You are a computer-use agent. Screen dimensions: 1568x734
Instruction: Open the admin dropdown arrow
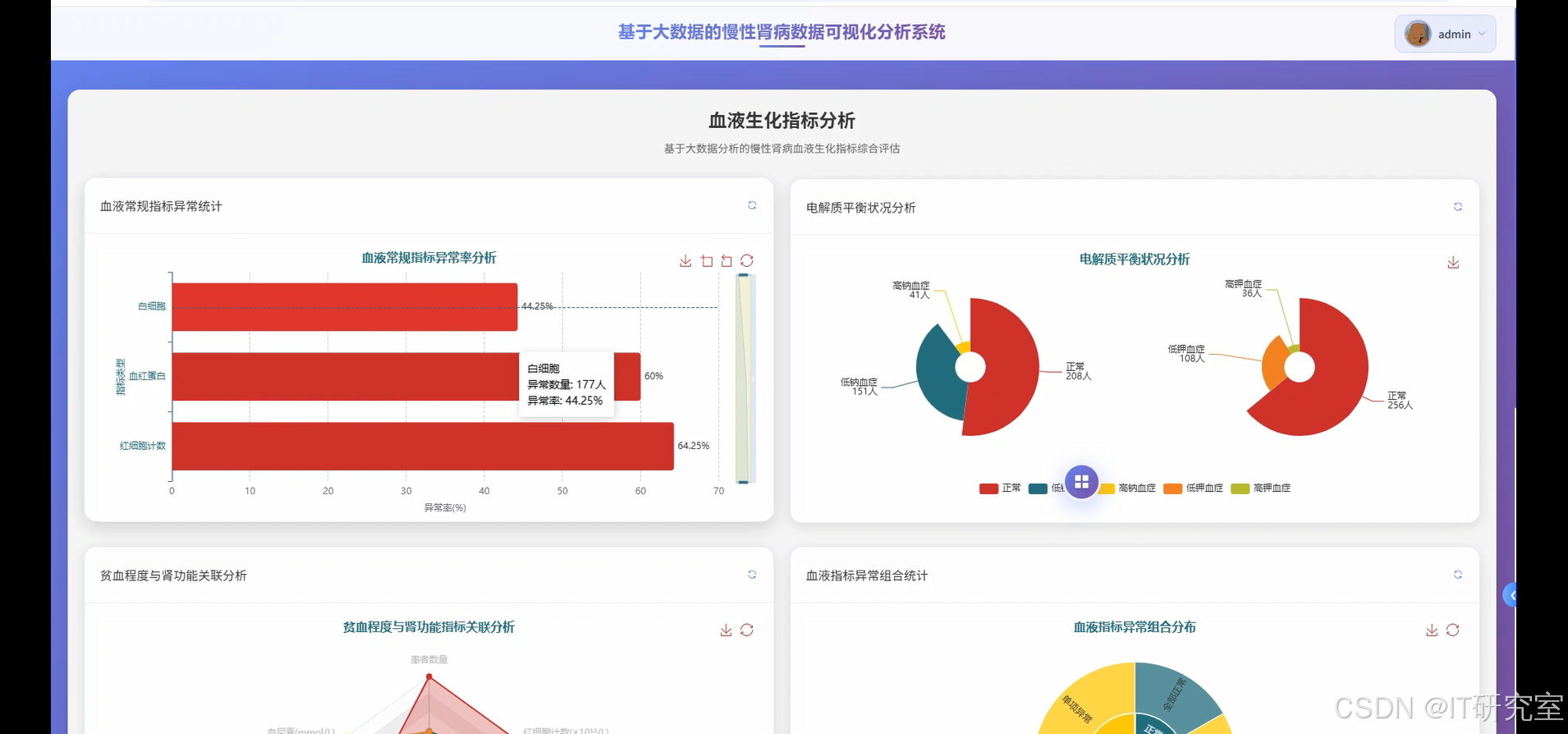(1482, 34)
